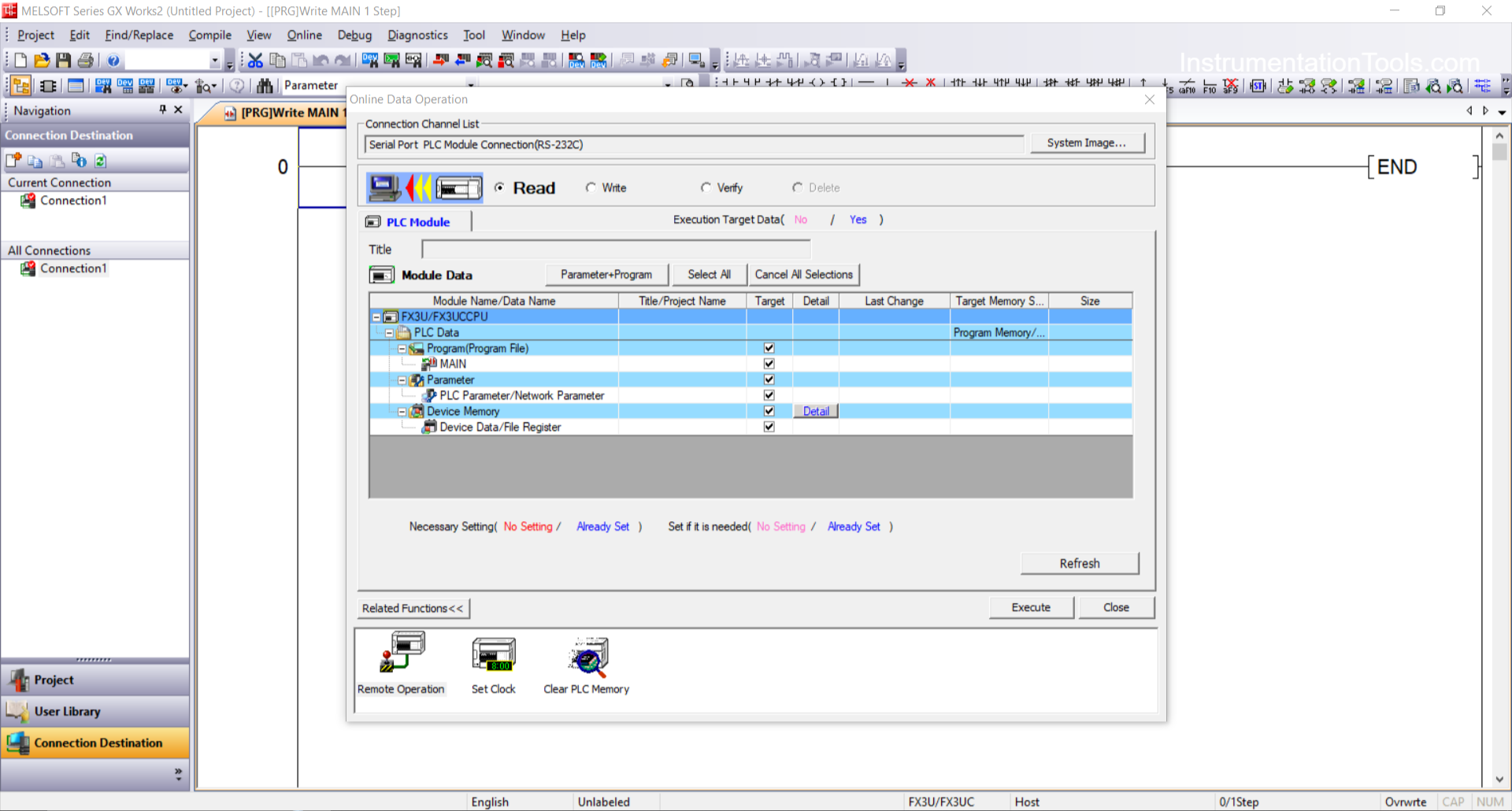Click the System Image button
Viewport: 1512px width, 811px height.
click(x=1087, y=143)
